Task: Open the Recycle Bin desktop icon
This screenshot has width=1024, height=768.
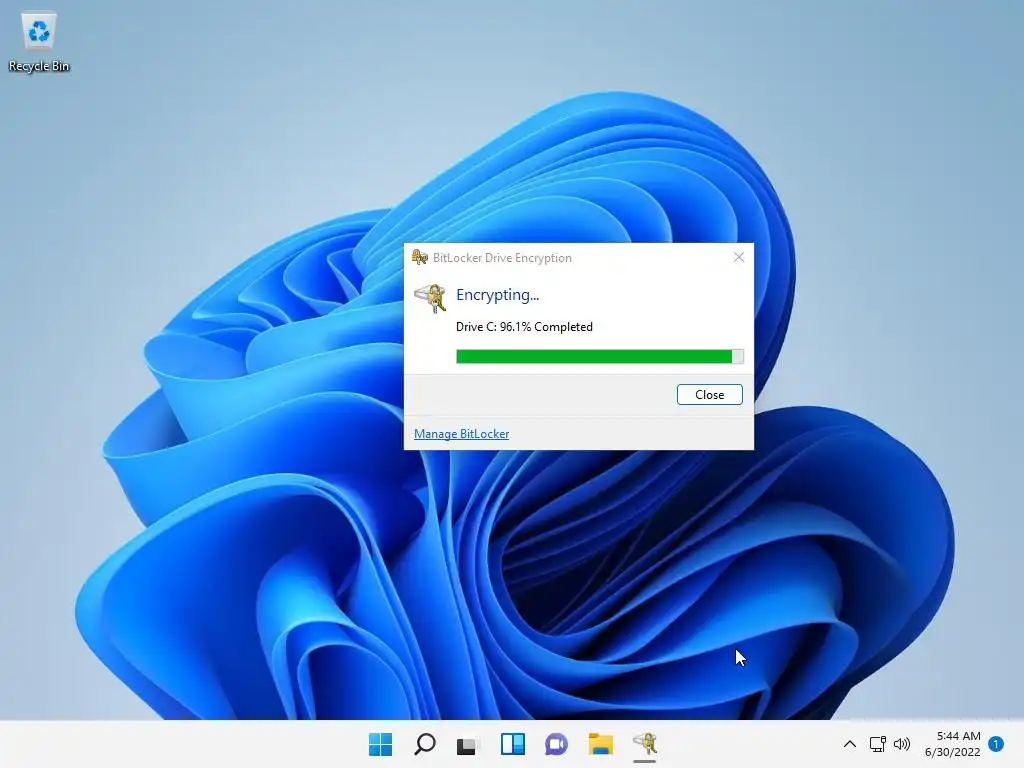Action: 39,42
